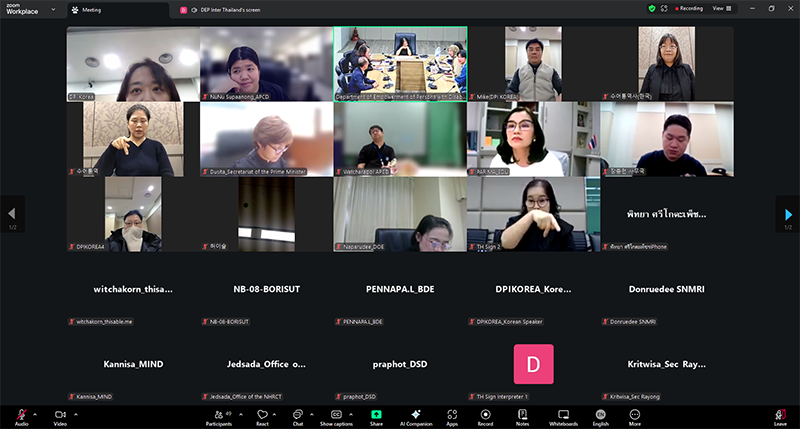Unmute the microphone with the Audio button

(x=21, y=414)
